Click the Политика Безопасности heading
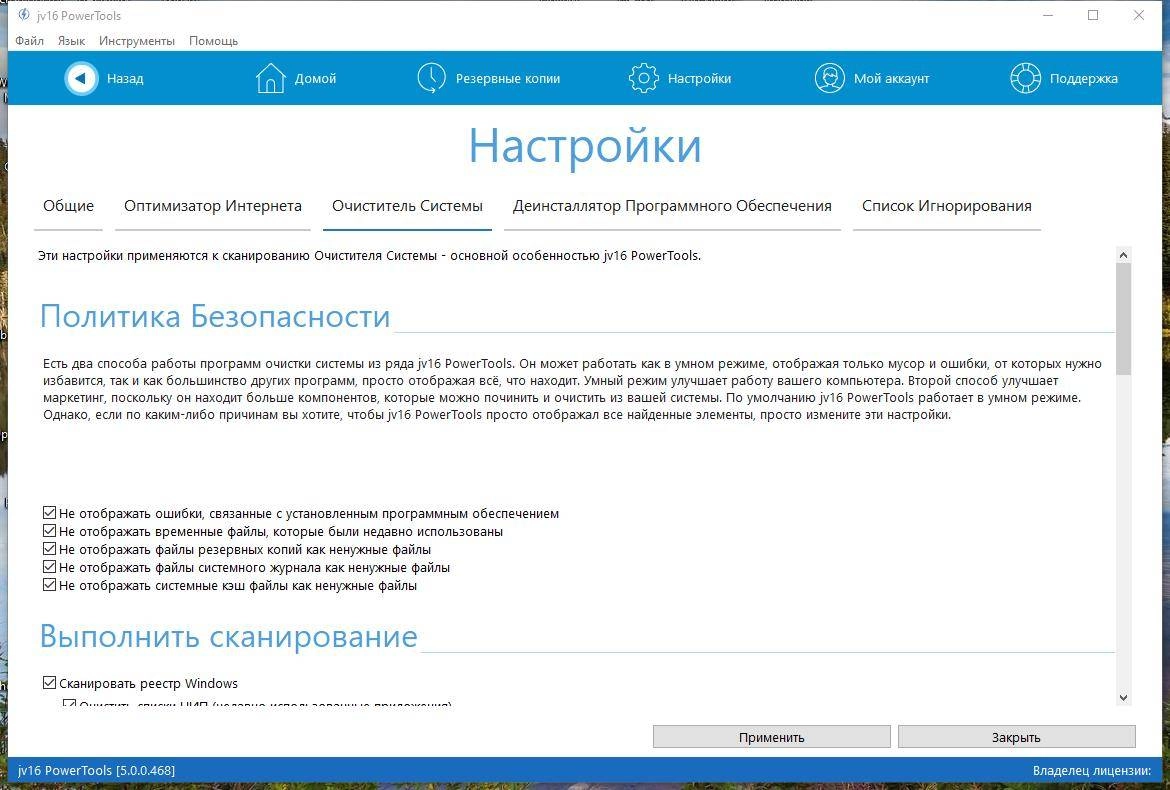 click(215, 316)
